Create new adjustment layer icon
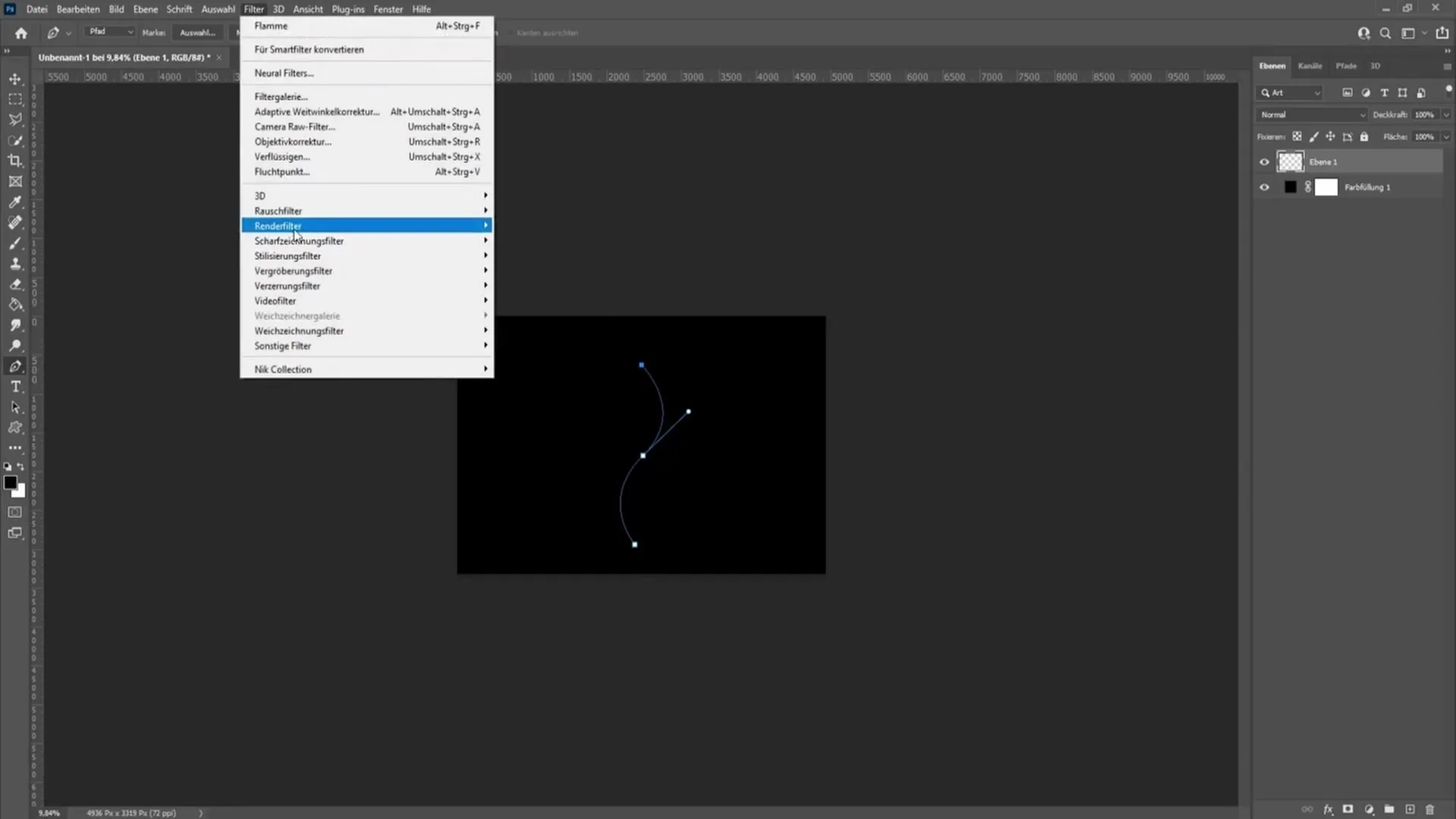This screenshot has width=1456, height=819. (1369, 809)
